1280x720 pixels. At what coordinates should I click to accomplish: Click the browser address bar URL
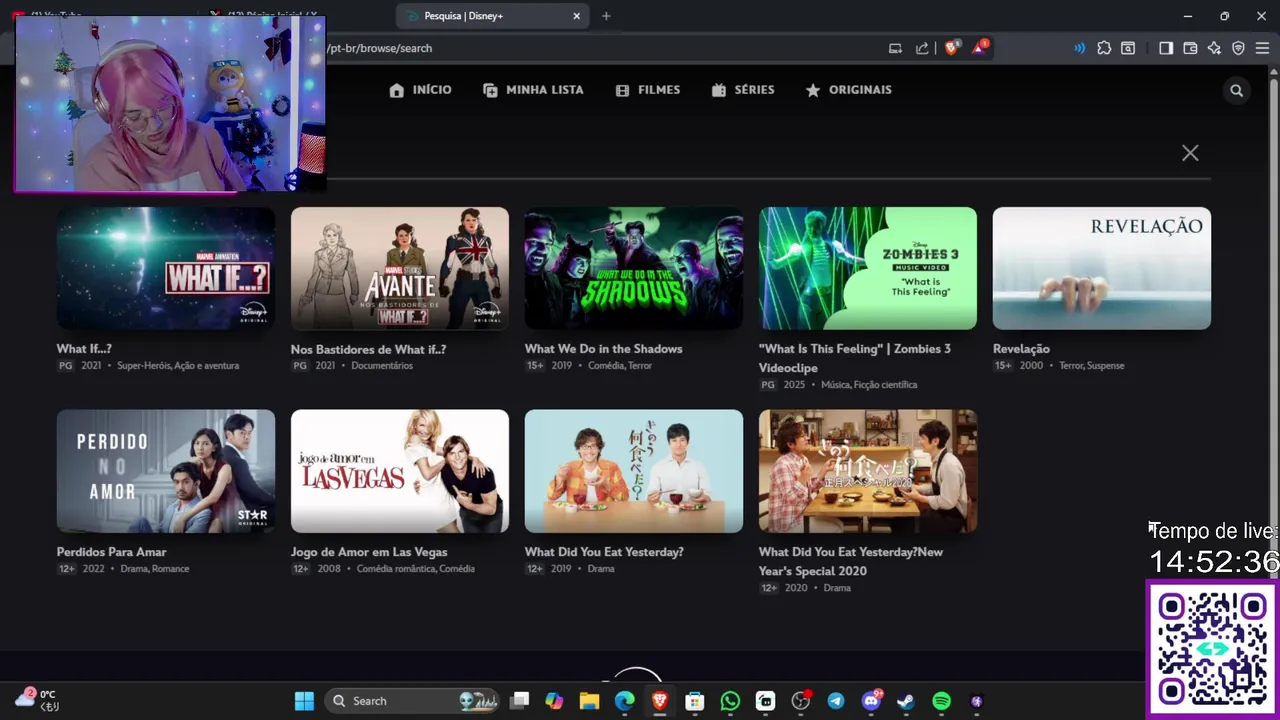pyautogui.click(x=380, y=48)
